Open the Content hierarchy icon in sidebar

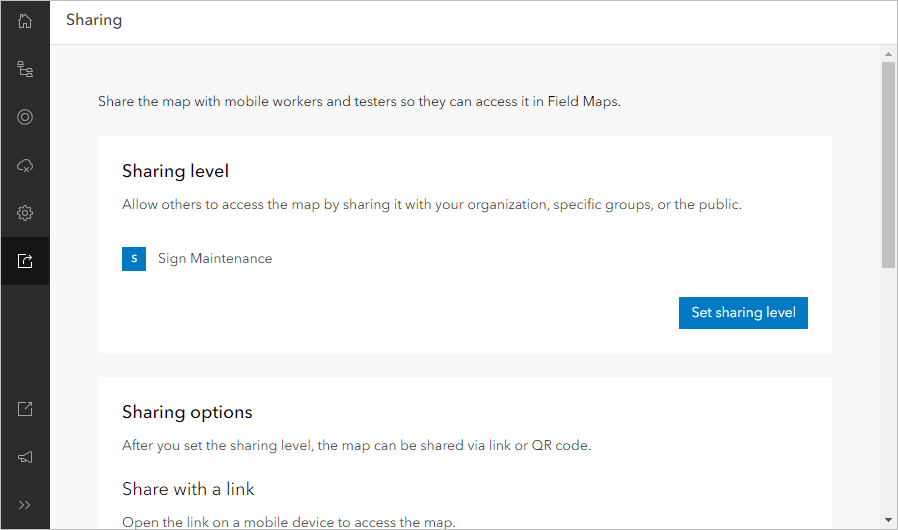[x=25, y=69]
